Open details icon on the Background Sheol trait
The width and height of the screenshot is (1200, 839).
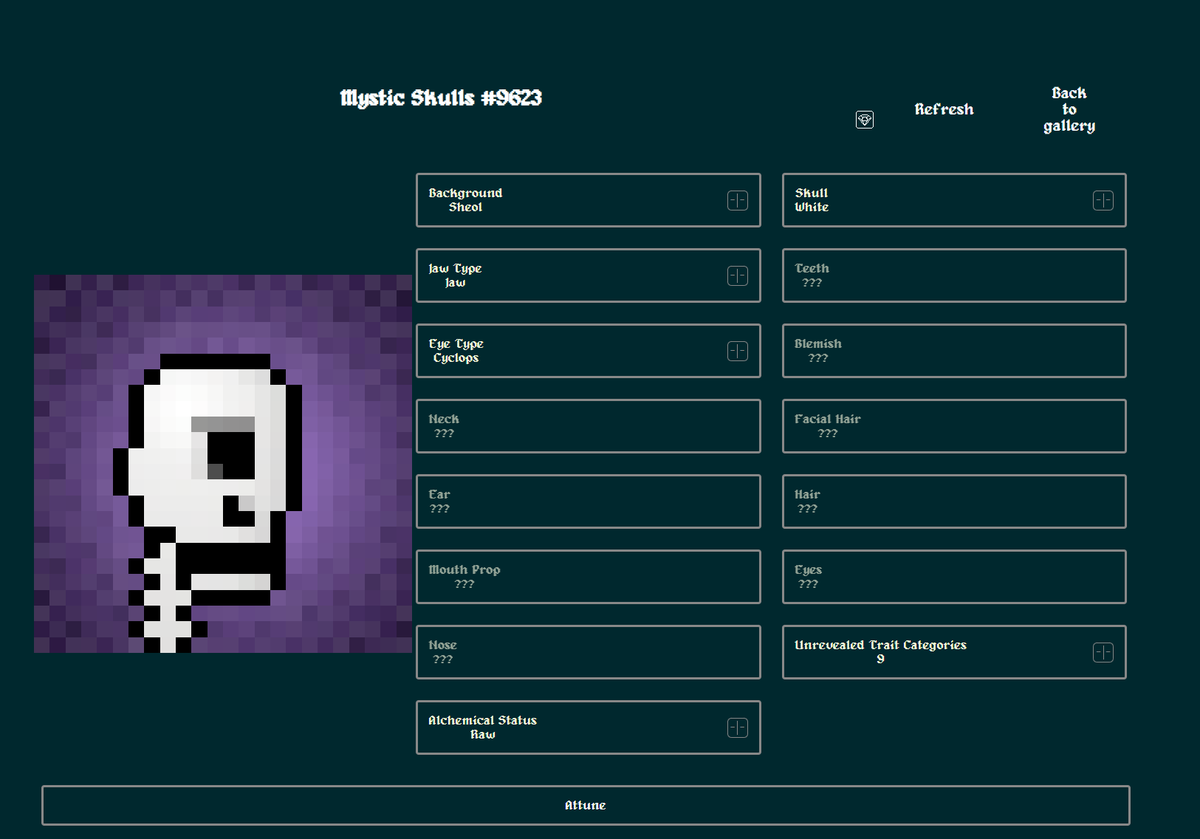[x=738, y=200]
